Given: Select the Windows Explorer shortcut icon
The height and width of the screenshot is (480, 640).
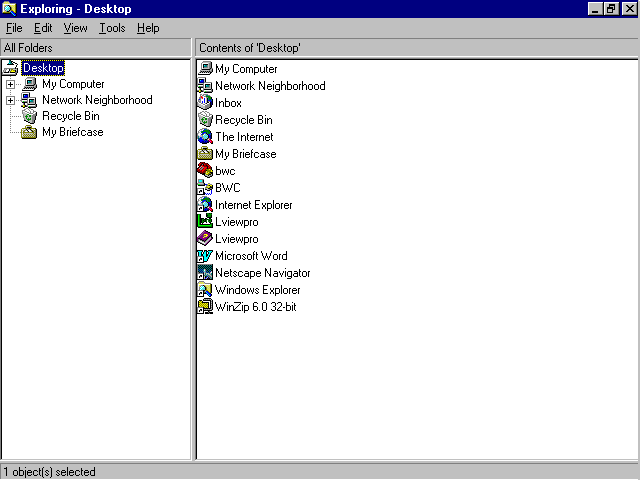Looking at the screenshot, I should click(206, 290).
